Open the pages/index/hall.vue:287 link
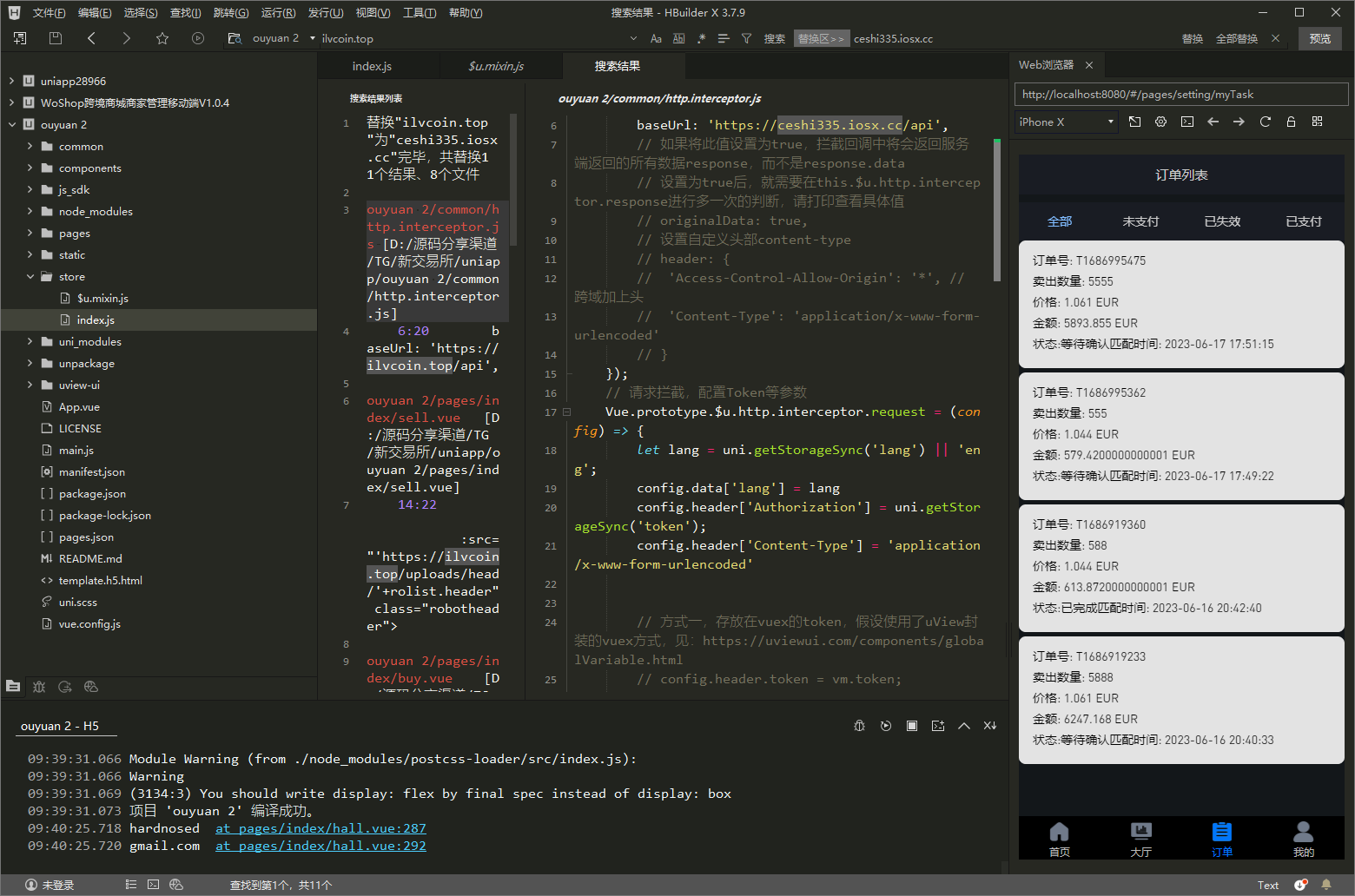This screenshot has width=1355, height=896. point(321,828)
